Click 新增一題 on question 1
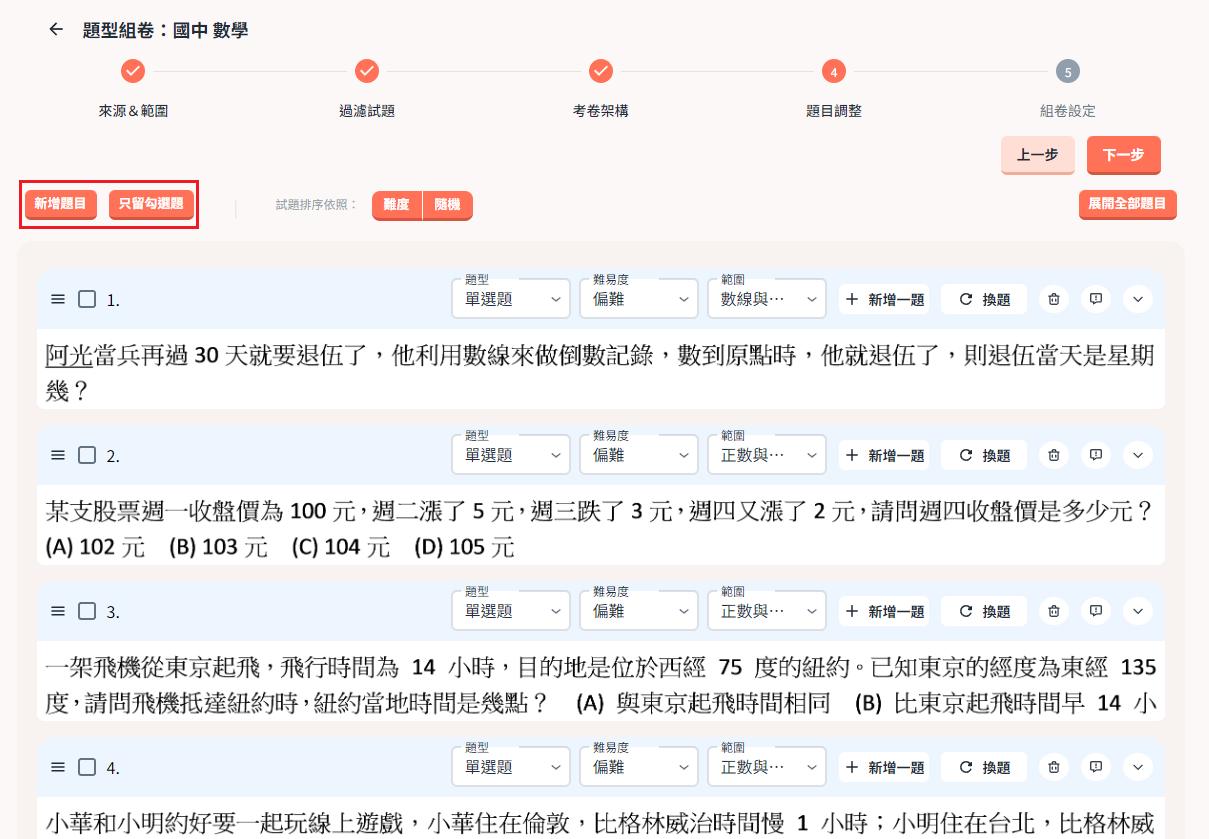The image size is (1209, 839). coord(884,299)
